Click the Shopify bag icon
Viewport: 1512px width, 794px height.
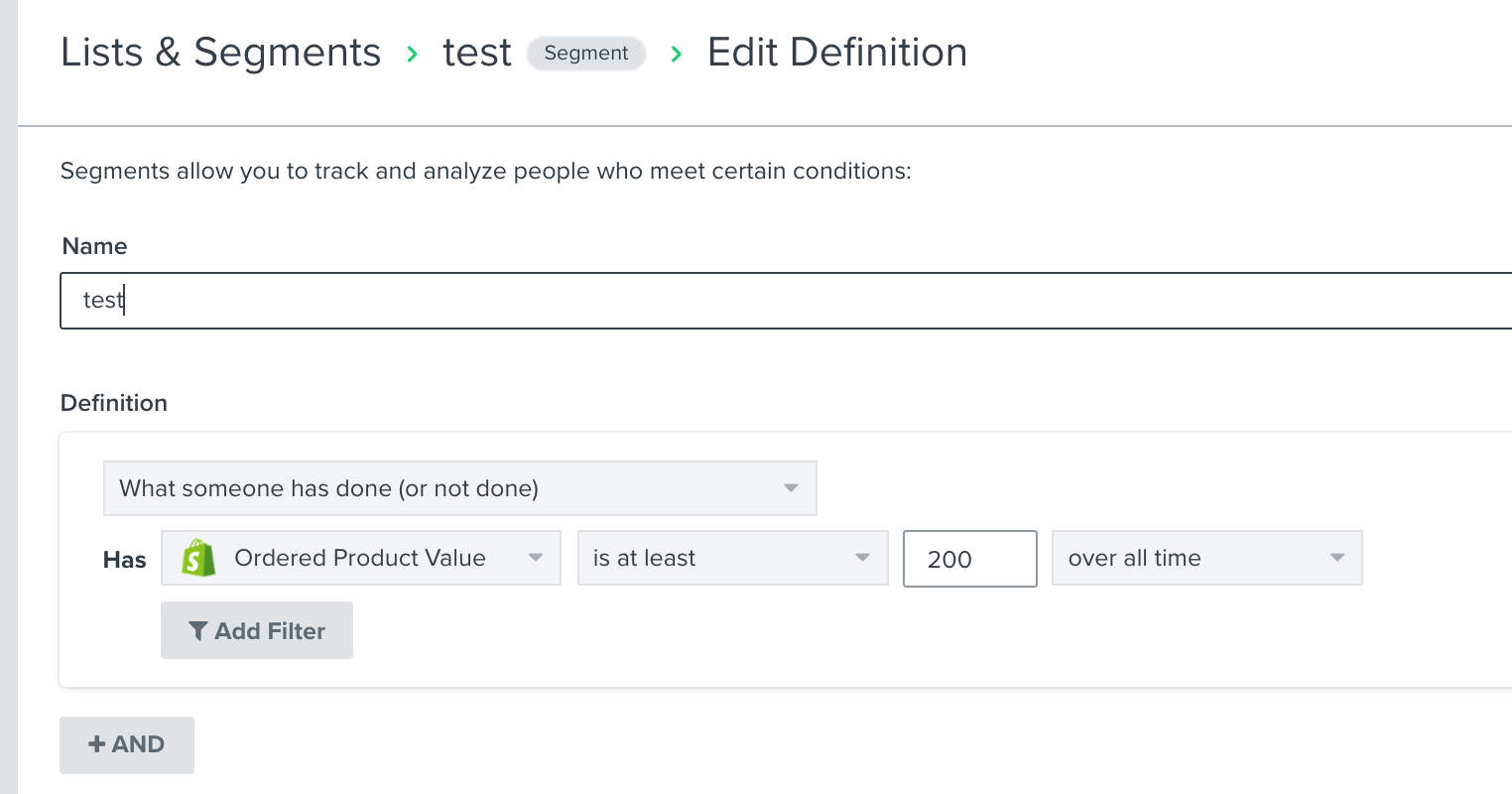[199, 558]
